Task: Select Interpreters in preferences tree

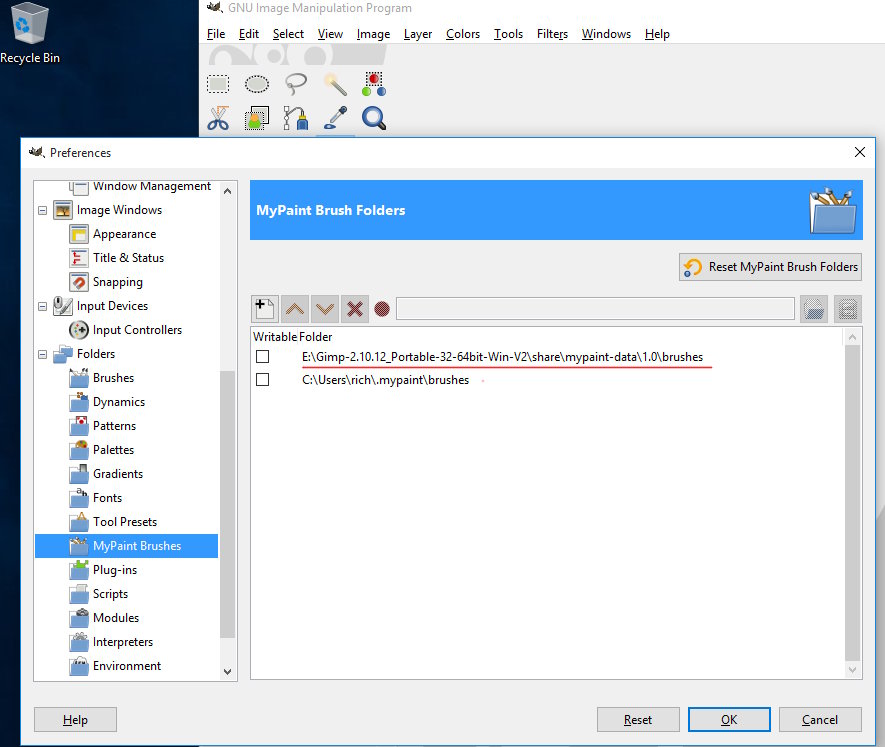Action: (122, 642)
